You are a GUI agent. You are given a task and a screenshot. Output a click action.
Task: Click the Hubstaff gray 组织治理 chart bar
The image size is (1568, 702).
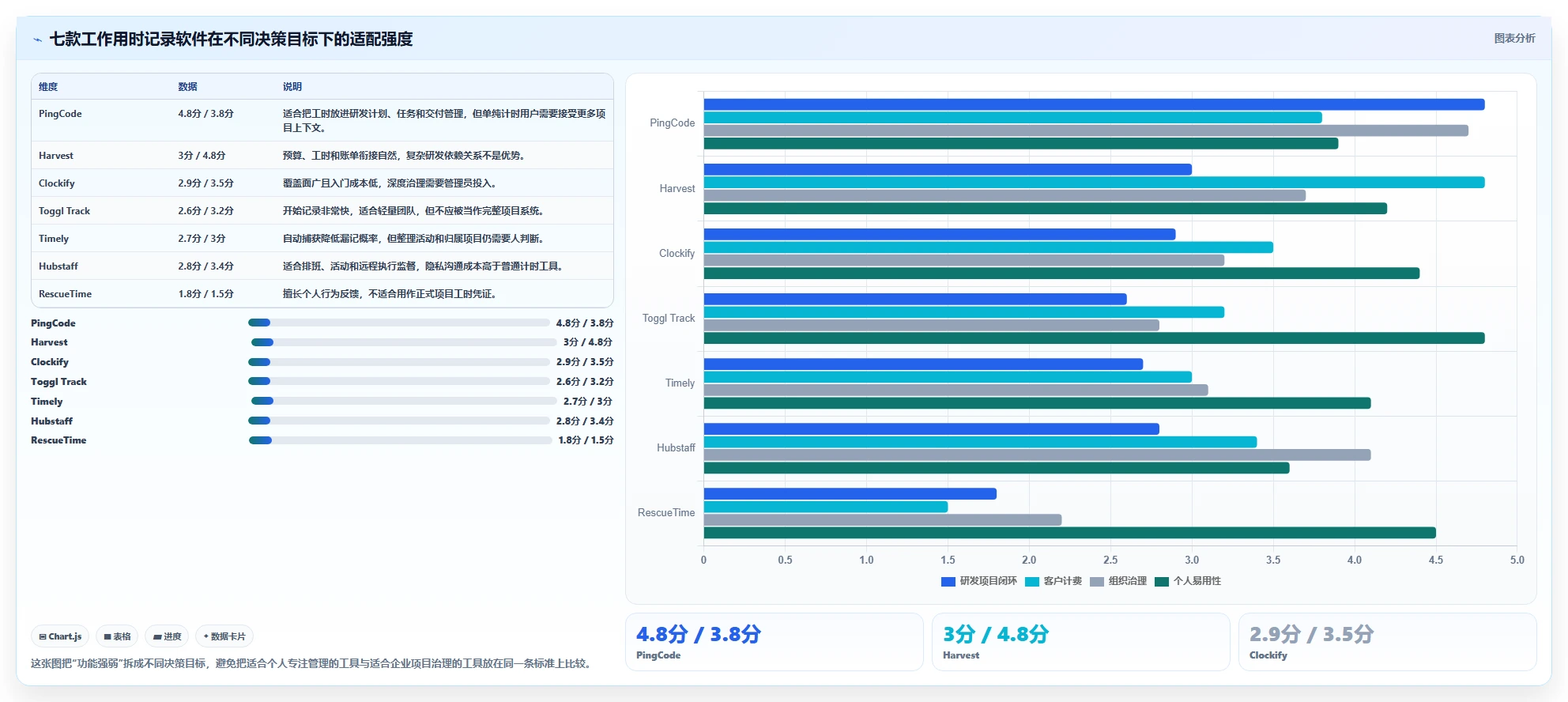pos(1037,455)
